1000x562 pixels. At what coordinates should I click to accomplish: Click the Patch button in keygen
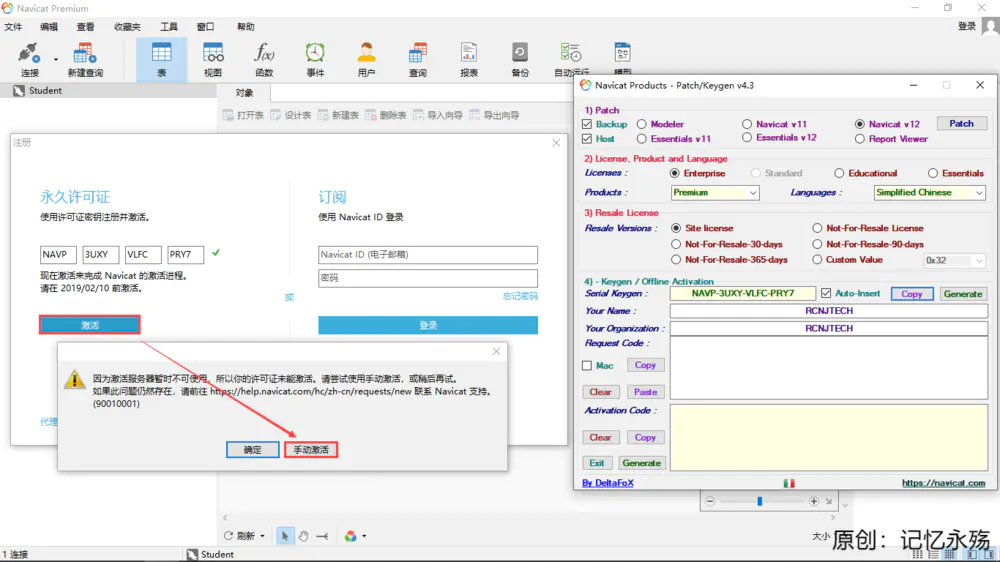tap(962, 124)
